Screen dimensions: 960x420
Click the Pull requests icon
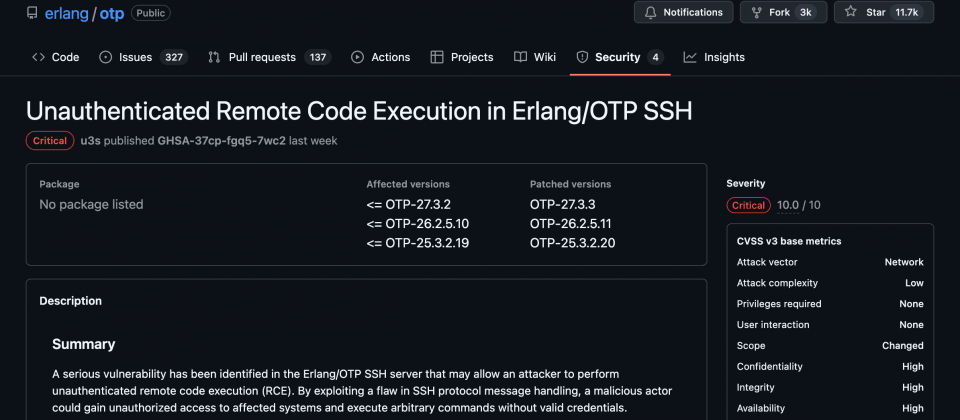point(214,57)
